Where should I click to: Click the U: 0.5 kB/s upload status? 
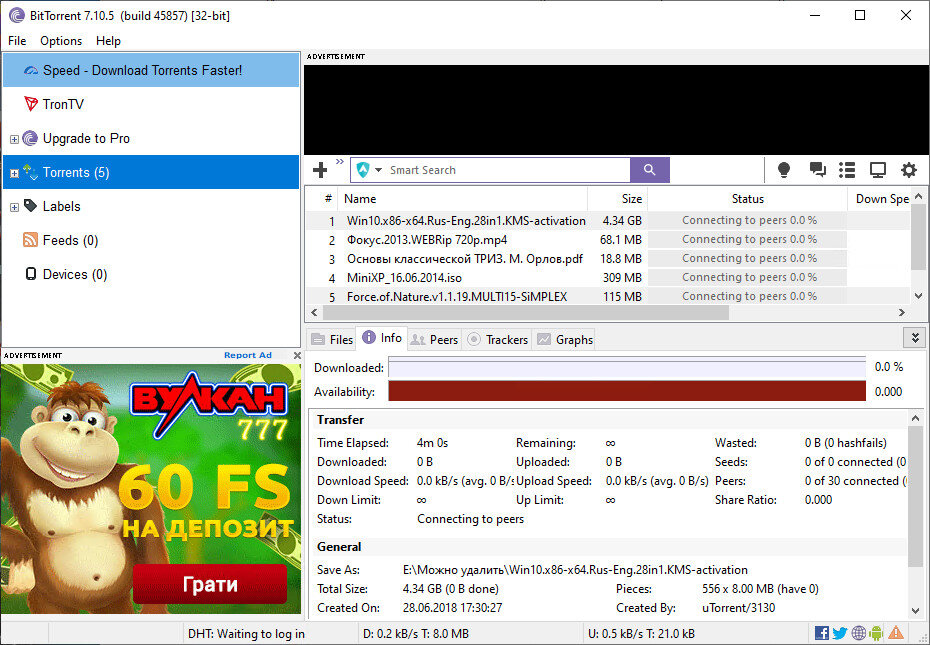tap(641, 634)
